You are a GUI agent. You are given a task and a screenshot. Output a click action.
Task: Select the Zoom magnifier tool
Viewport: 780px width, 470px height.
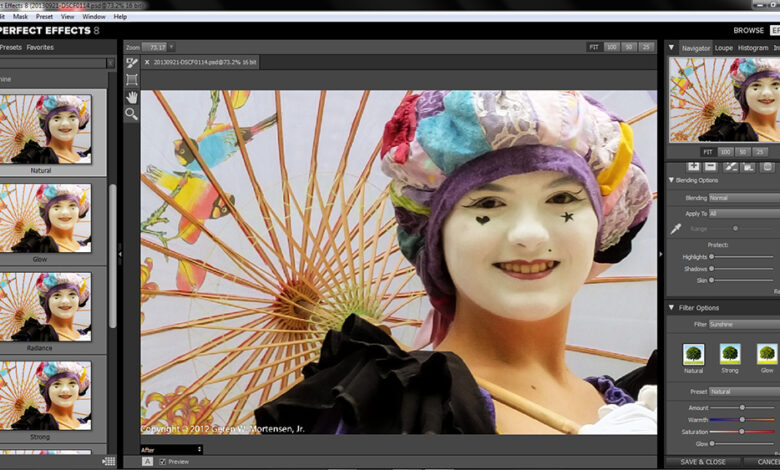click(x=131, y=114)
